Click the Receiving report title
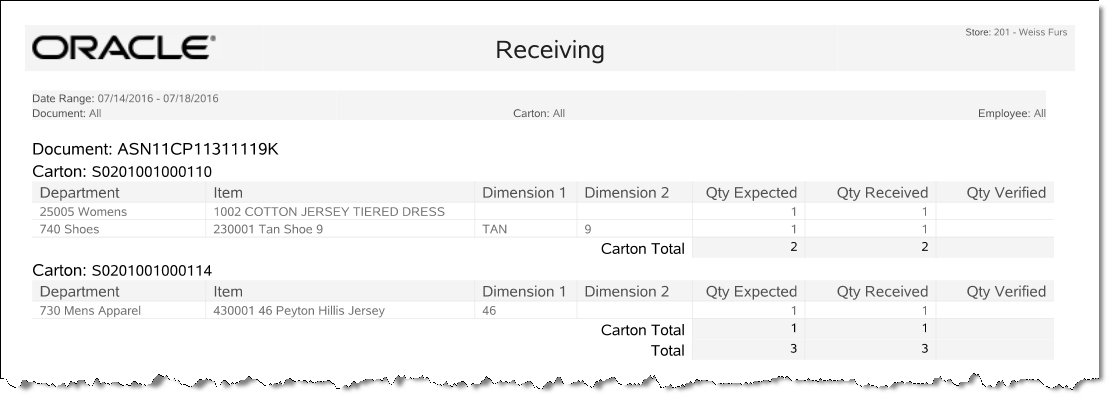Screen dimensions: 1107x395 pos(549,50)
